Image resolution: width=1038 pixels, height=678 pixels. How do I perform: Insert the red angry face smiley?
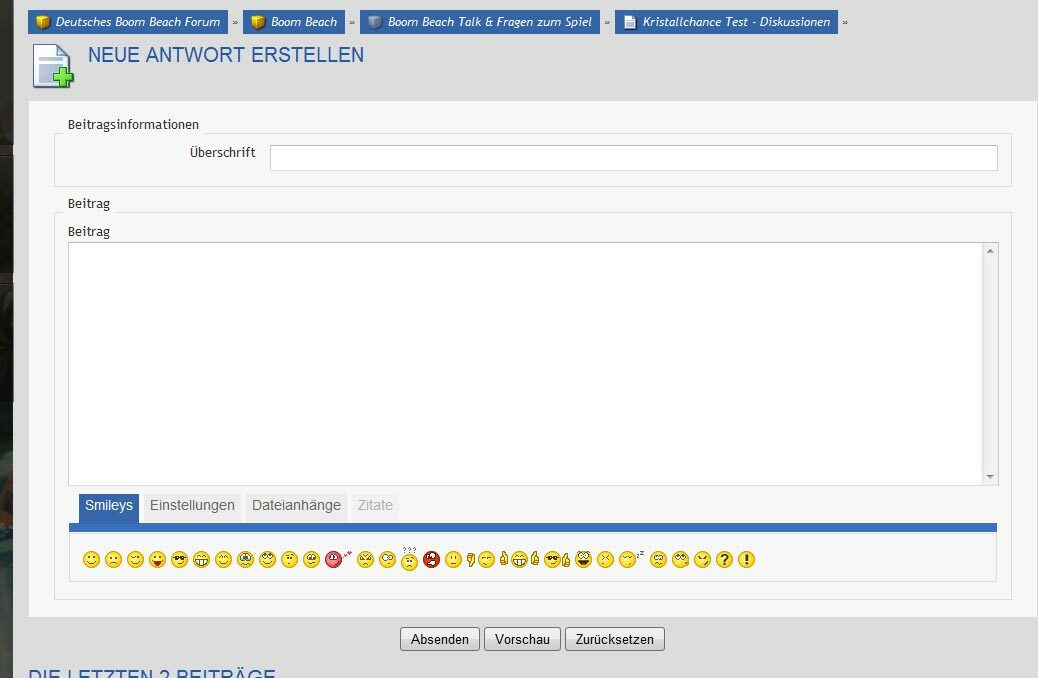pos(431,560)
